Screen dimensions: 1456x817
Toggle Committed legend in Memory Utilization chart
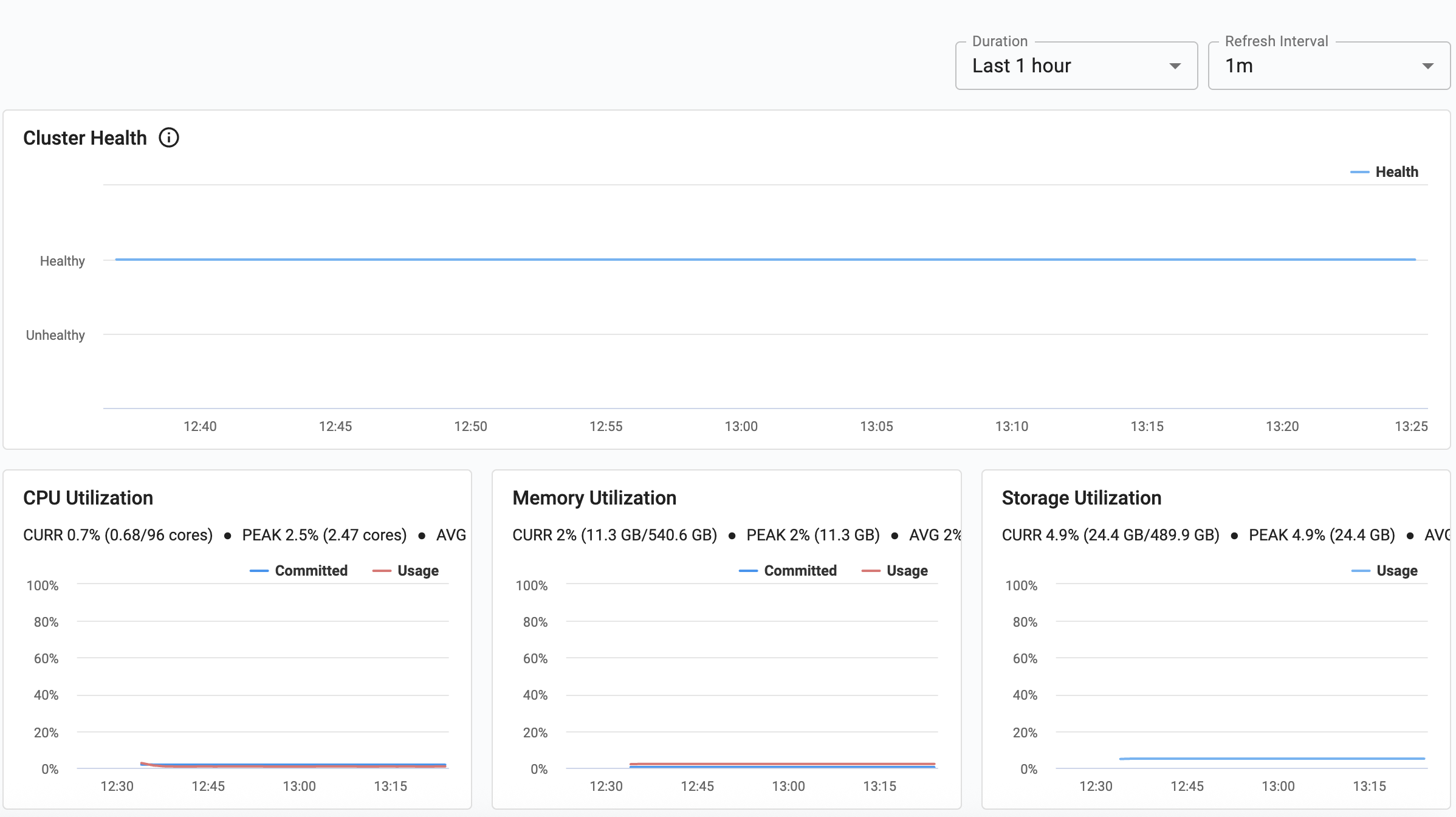788,571
